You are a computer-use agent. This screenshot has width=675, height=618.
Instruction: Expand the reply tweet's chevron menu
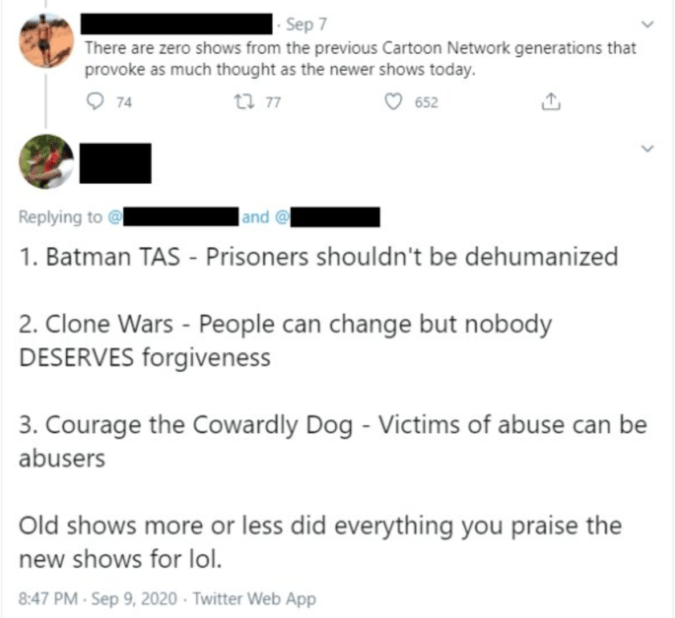[x=647, y=149]
